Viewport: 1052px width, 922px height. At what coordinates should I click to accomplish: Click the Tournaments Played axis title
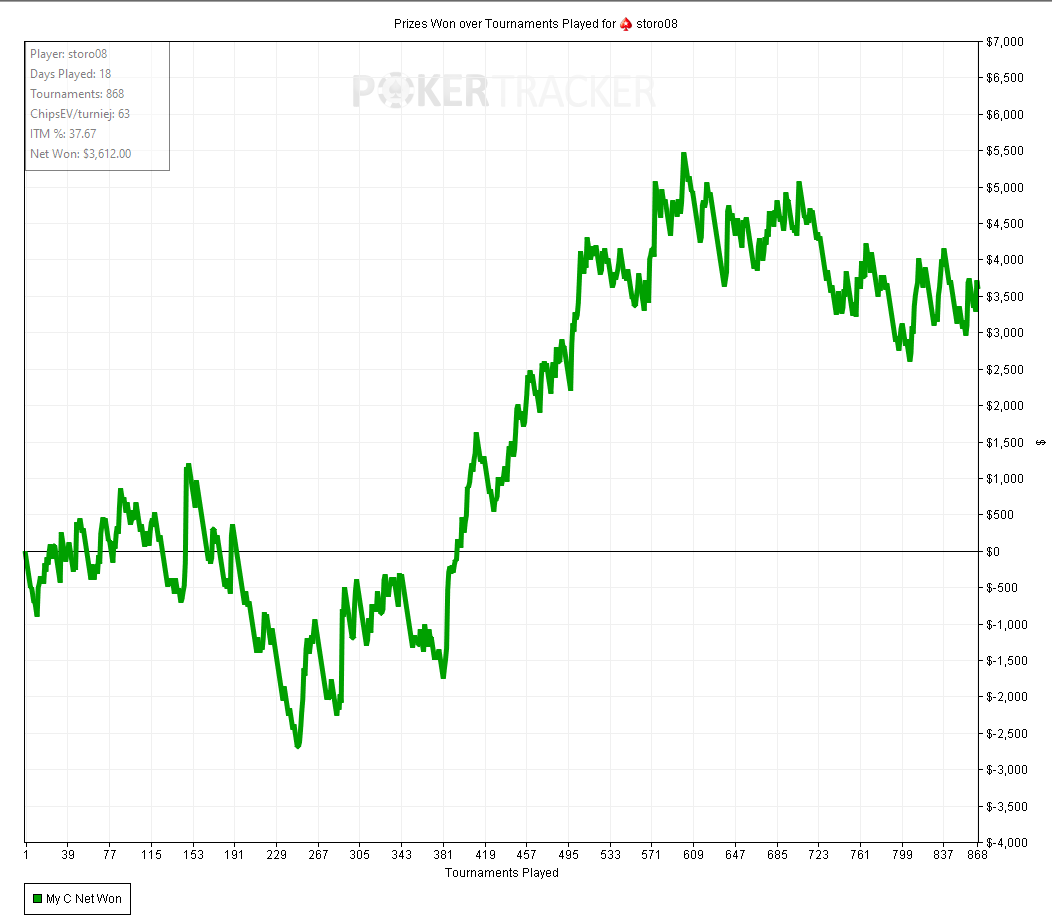(501, 873)
